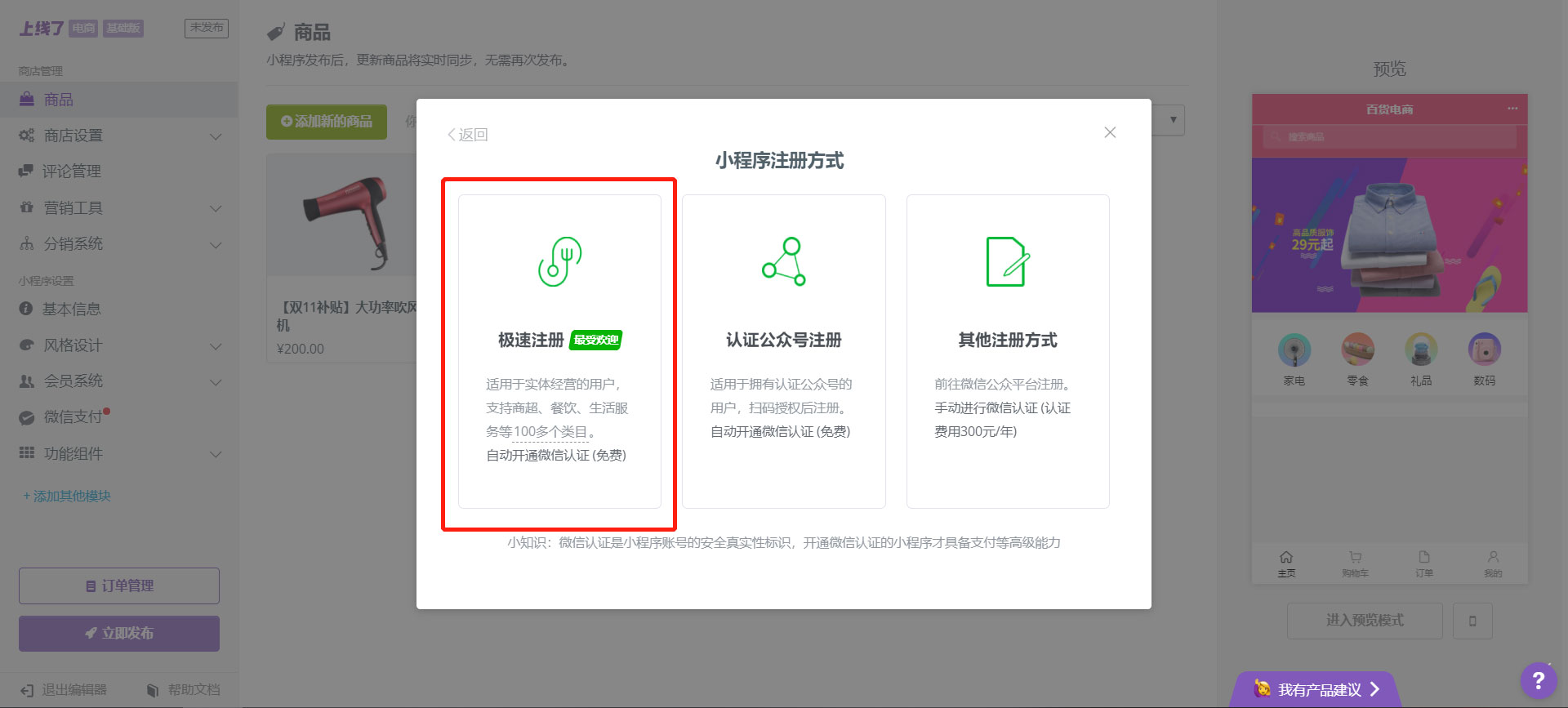The image size is (1568, 708).
Task: Click the 立即发布 publish button
Action: 119,633
